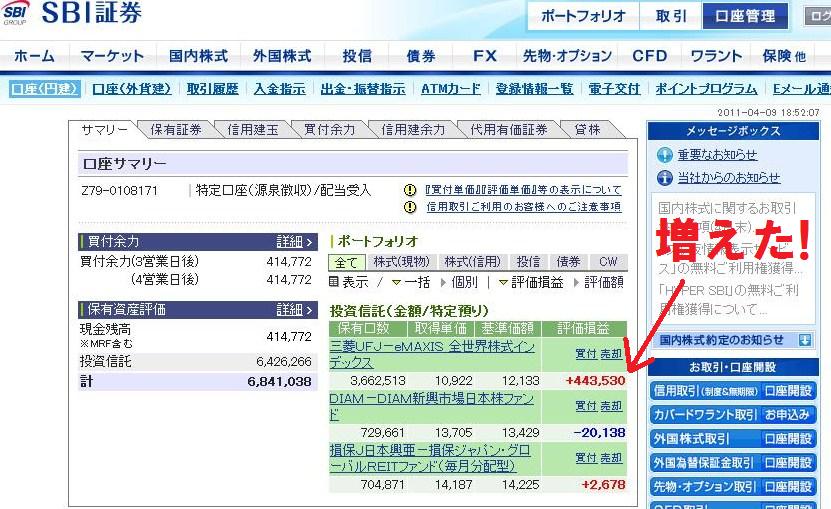The width and height of the screenshot is (831, 509).
Task: Switch to the 買付余力 tab
Action: point(329,130)
